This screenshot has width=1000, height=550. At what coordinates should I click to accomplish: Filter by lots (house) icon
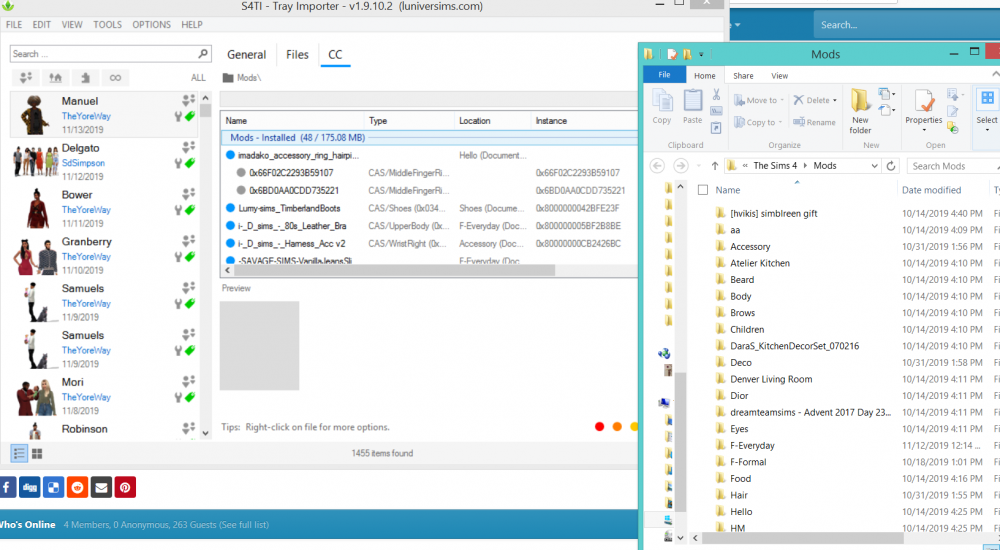pyautogui.click(x=55, y=78)
